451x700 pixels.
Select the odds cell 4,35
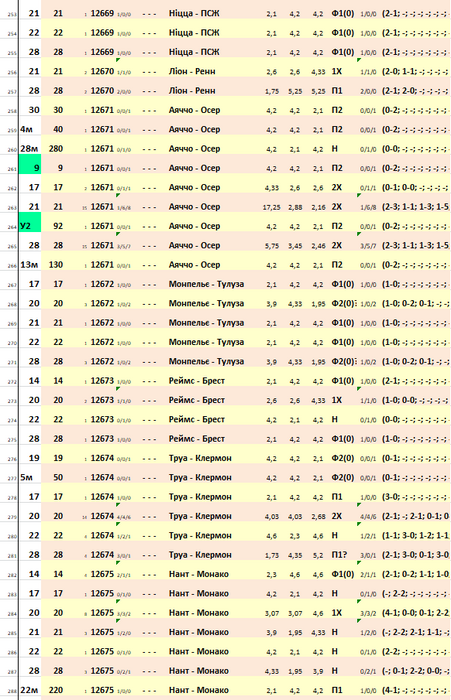click(295, 555)
